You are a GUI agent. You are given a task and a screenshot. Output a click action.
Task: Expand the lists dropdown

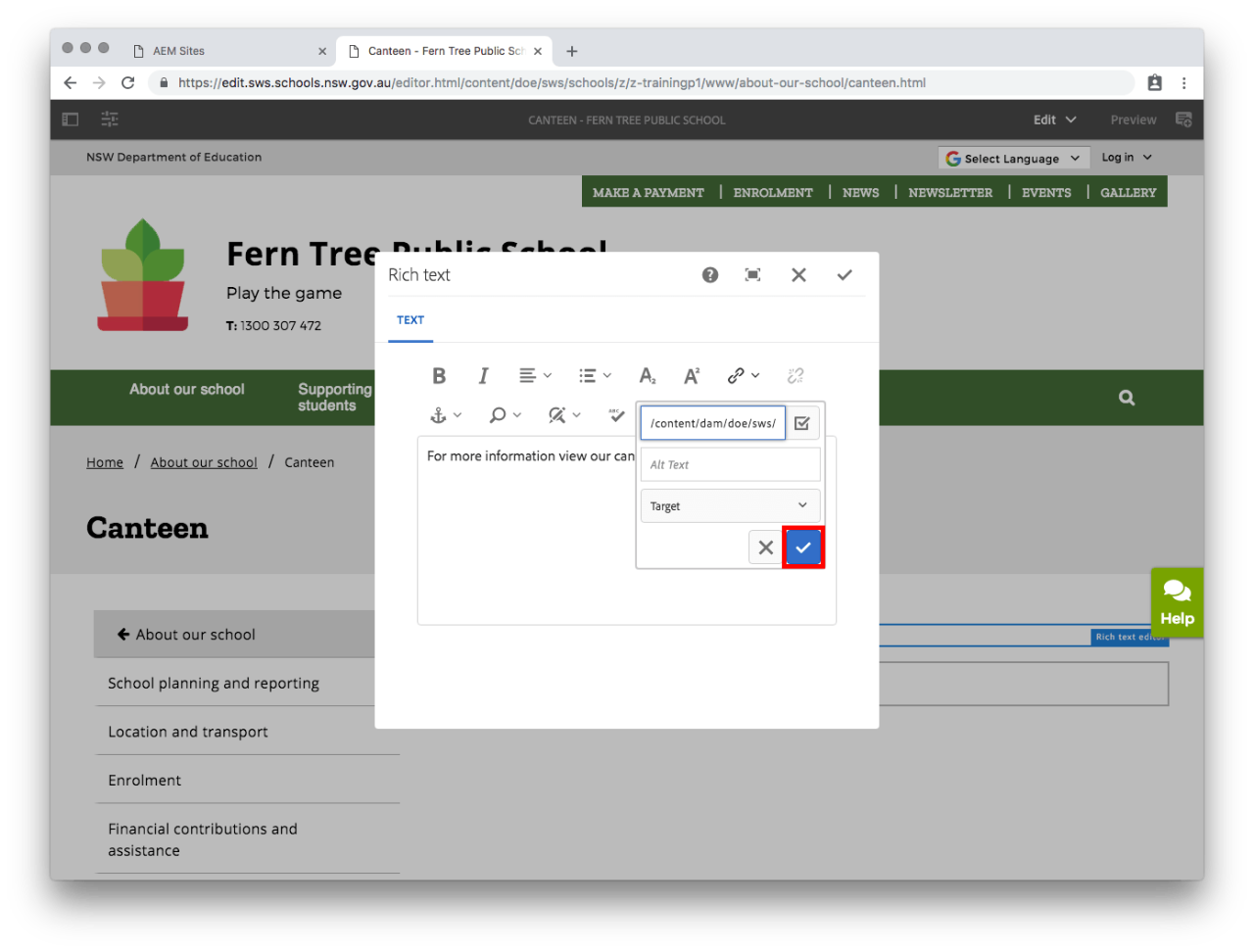(595, 376)
